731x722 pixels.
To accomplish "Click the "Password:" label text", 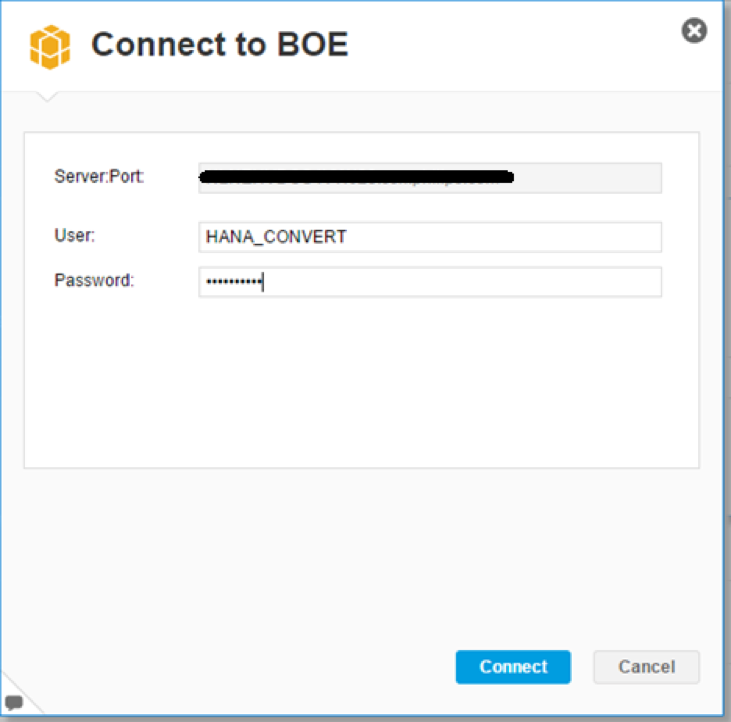I will pos(94,281).
